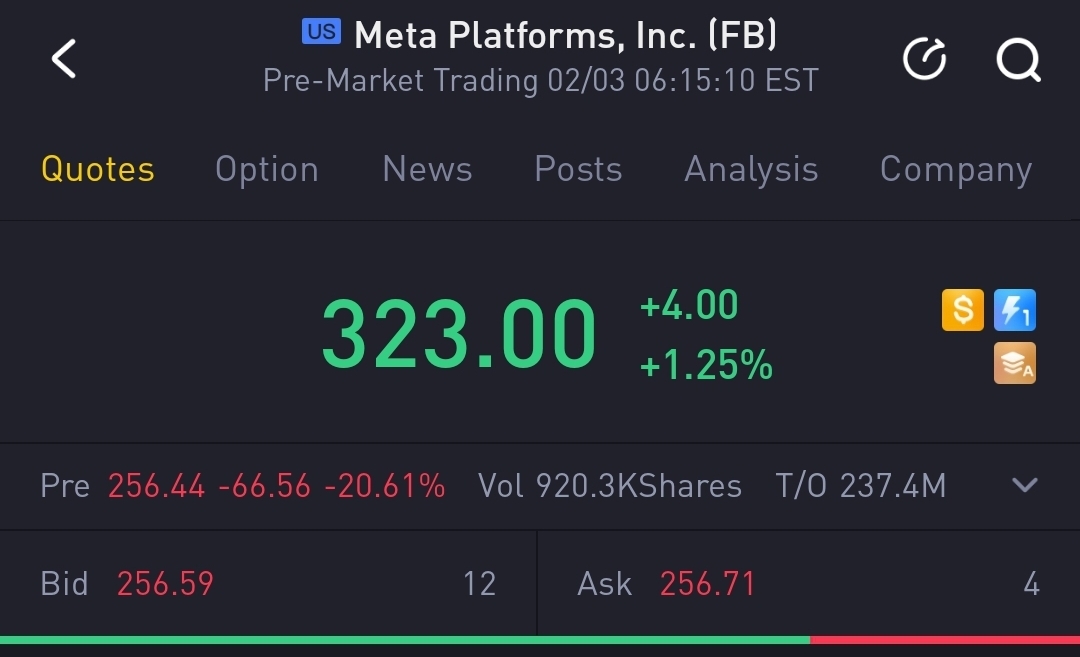Click the yellow dollar sign badge

coord(962,310)
